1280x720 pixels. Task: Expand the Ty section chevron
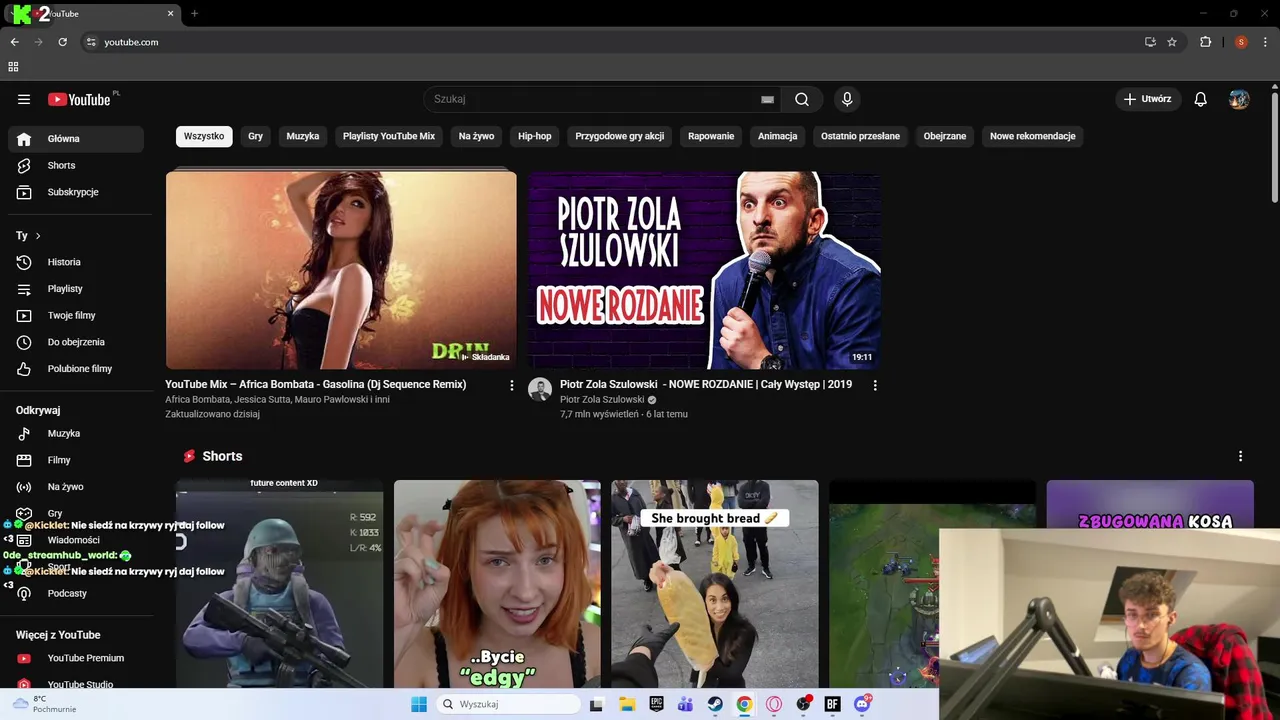tap(38, 236)
